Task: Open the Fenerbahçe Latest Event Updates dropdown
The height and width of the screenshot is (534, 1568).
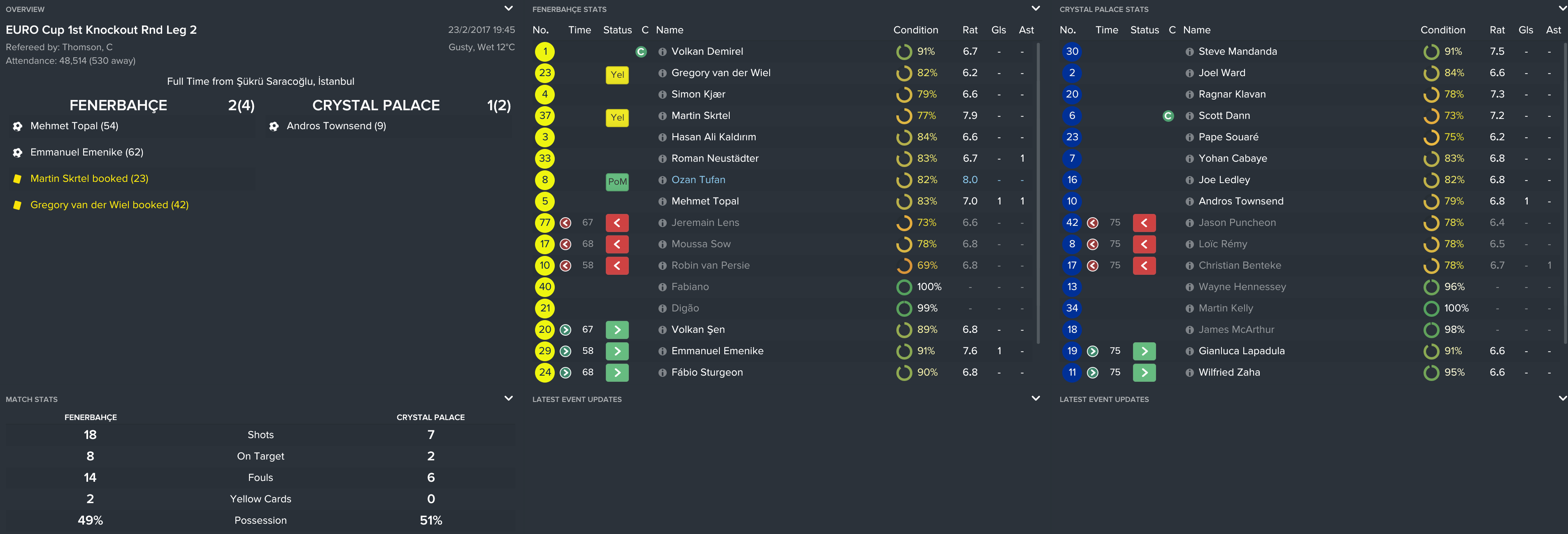Action: coord(1035,398)
